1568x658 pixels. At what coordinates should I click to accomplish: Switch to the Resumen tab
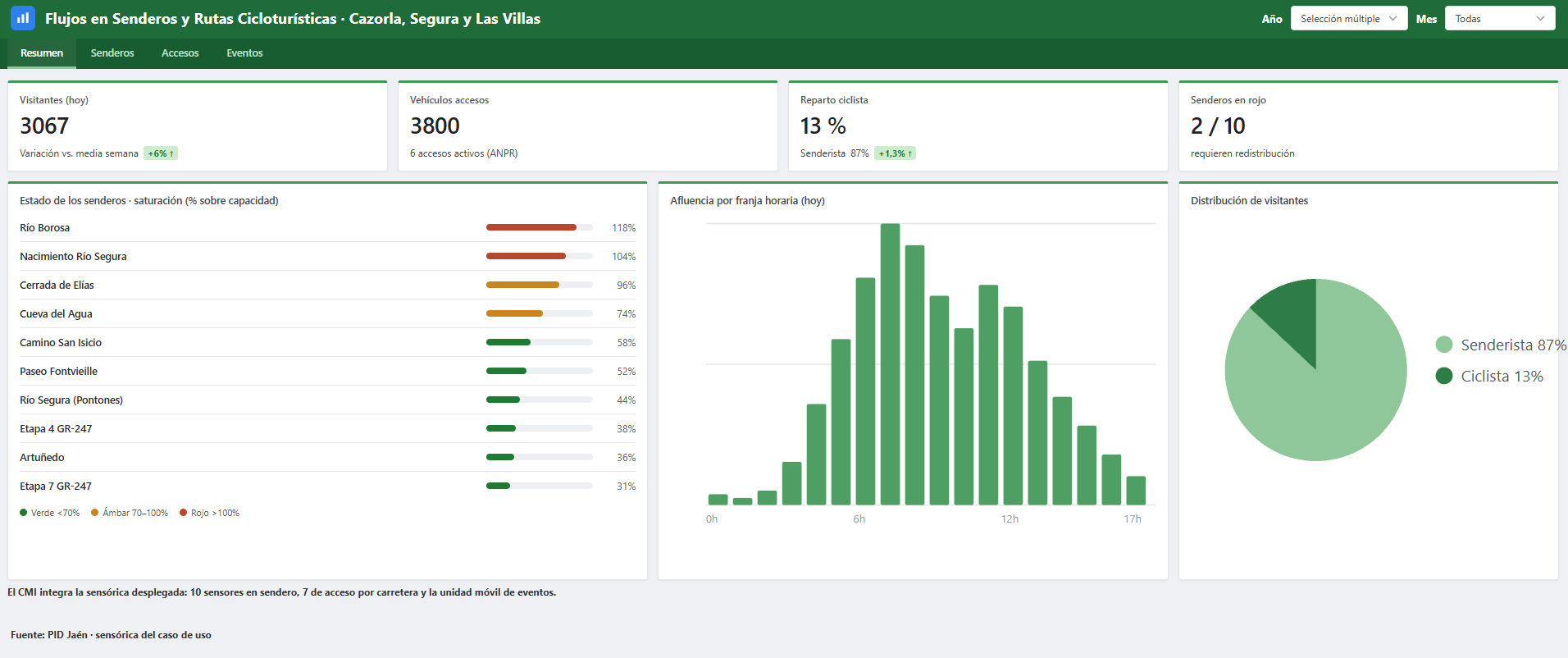point(42,53)
